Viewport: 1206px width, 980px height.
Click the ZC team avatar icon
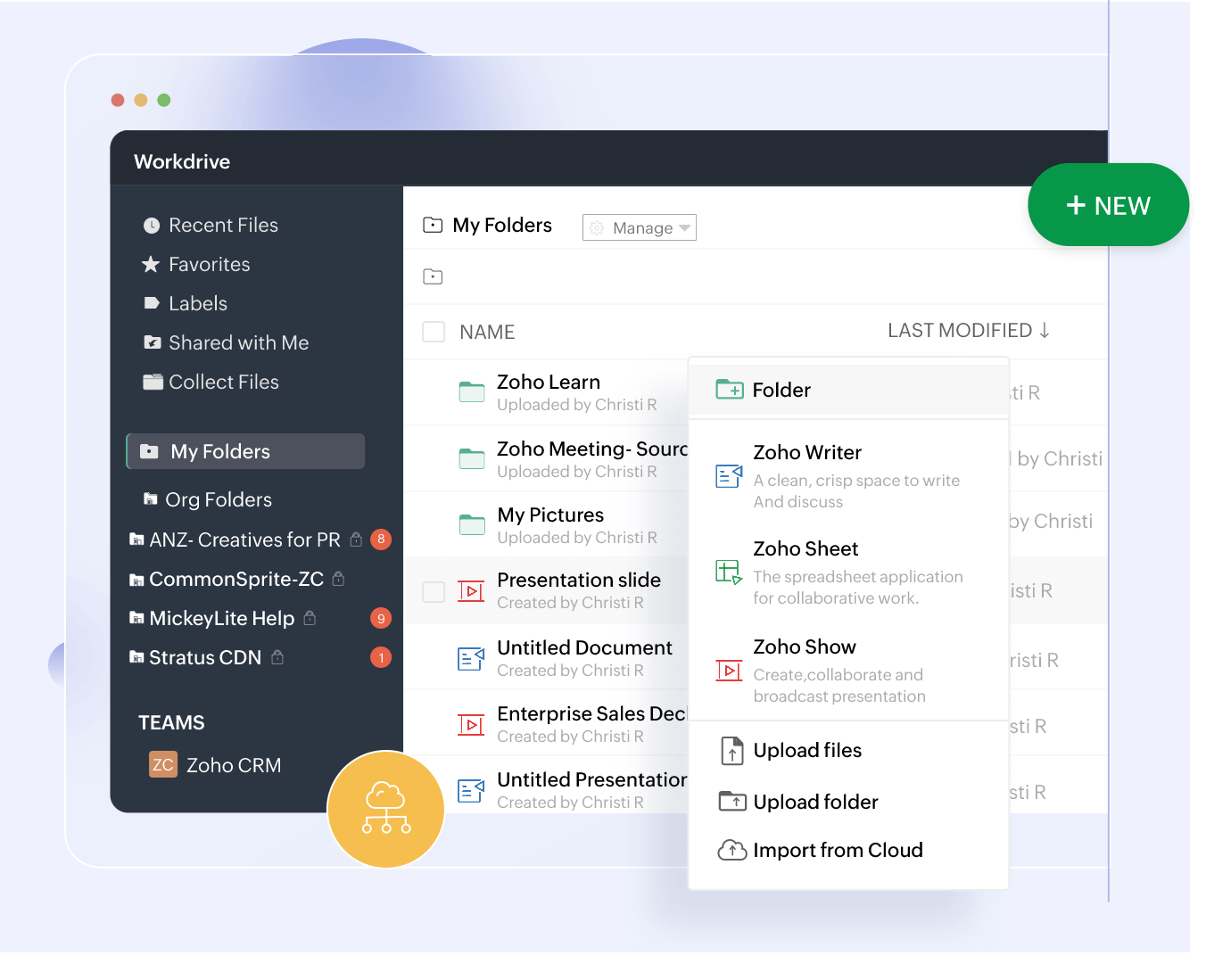pos(163,764)
